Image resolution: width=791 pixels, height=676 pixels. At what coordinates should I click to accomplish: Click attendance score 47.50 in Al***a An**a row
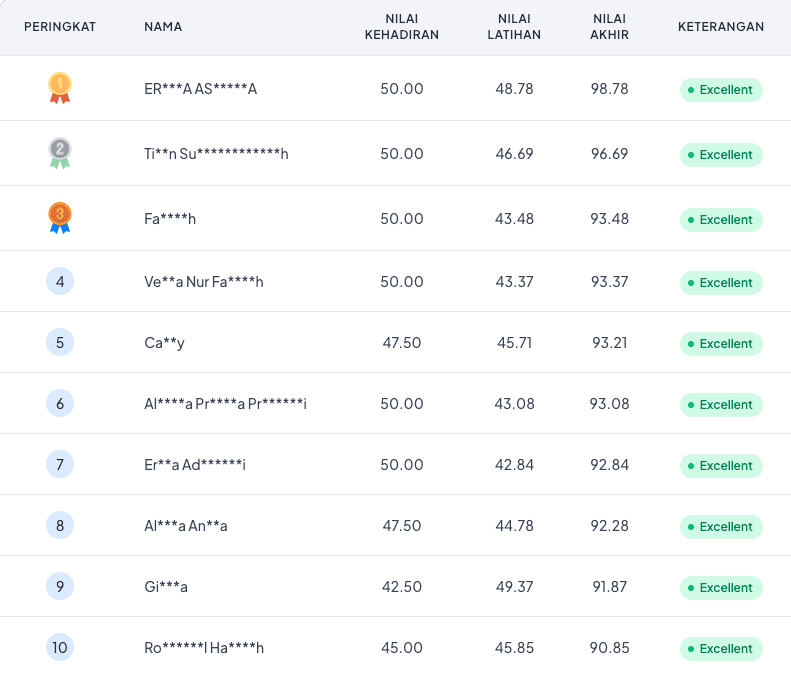402,526
